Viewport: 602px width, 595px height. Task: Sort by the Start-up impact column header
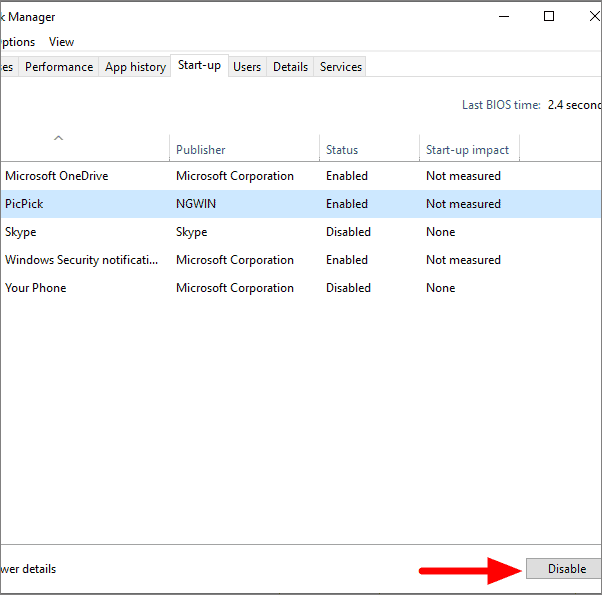pyautogui.click(x=469, y=148)
